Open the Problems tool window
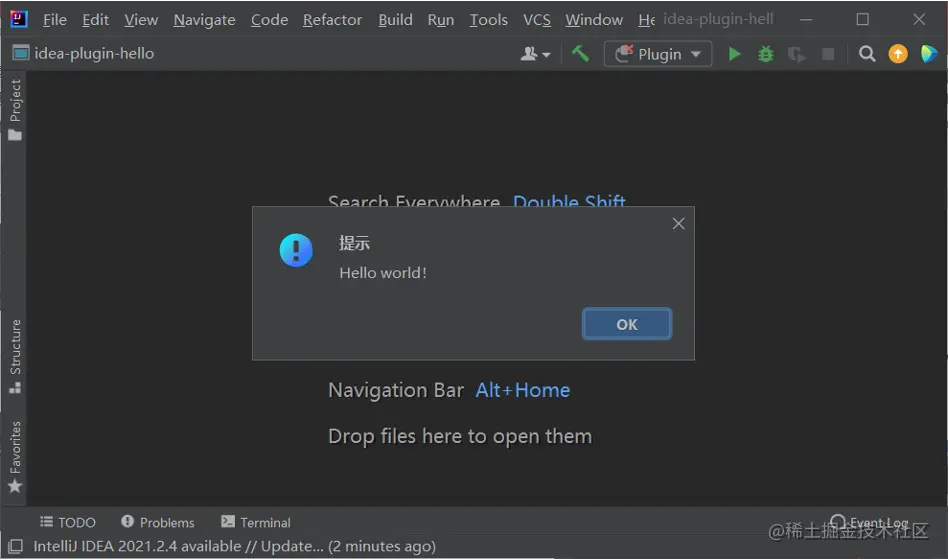 158,522
